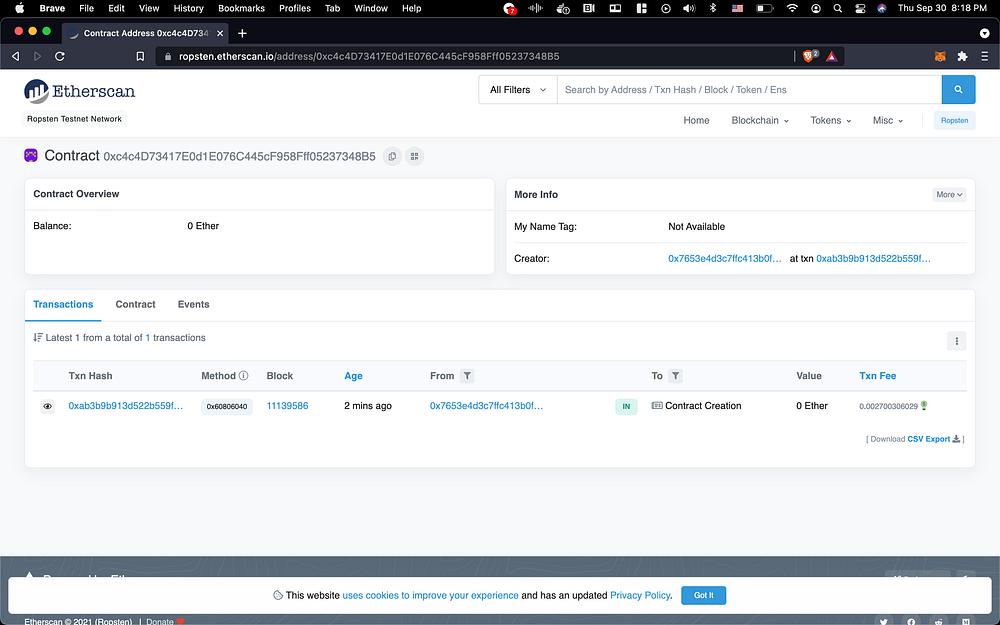This screenshot has width=1000, height=625.
Task: Click the volume icon in menu bar
Action: pyautogui.click(x=689, y=8)
